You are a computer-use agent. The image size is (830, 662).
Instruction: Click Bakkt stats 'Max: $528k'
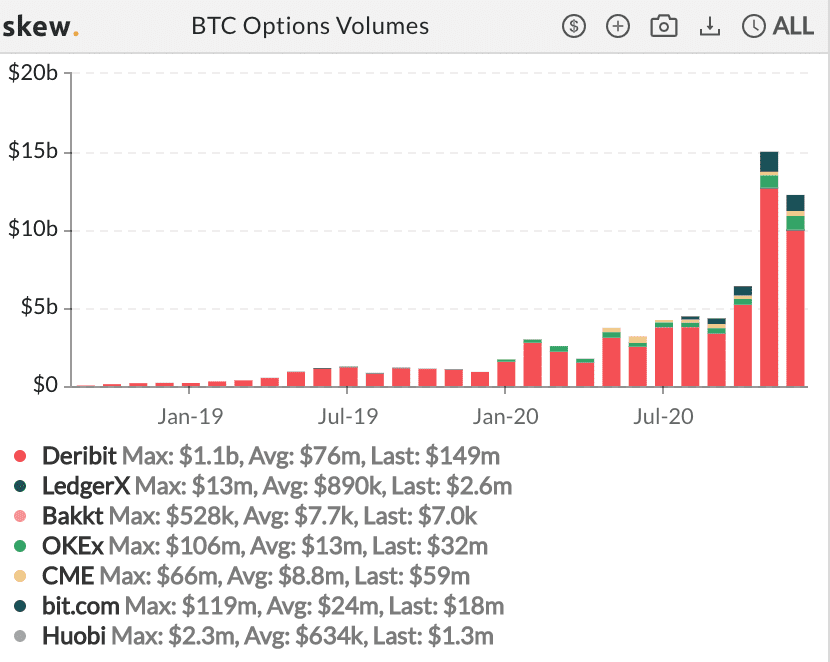coord(173,516)
